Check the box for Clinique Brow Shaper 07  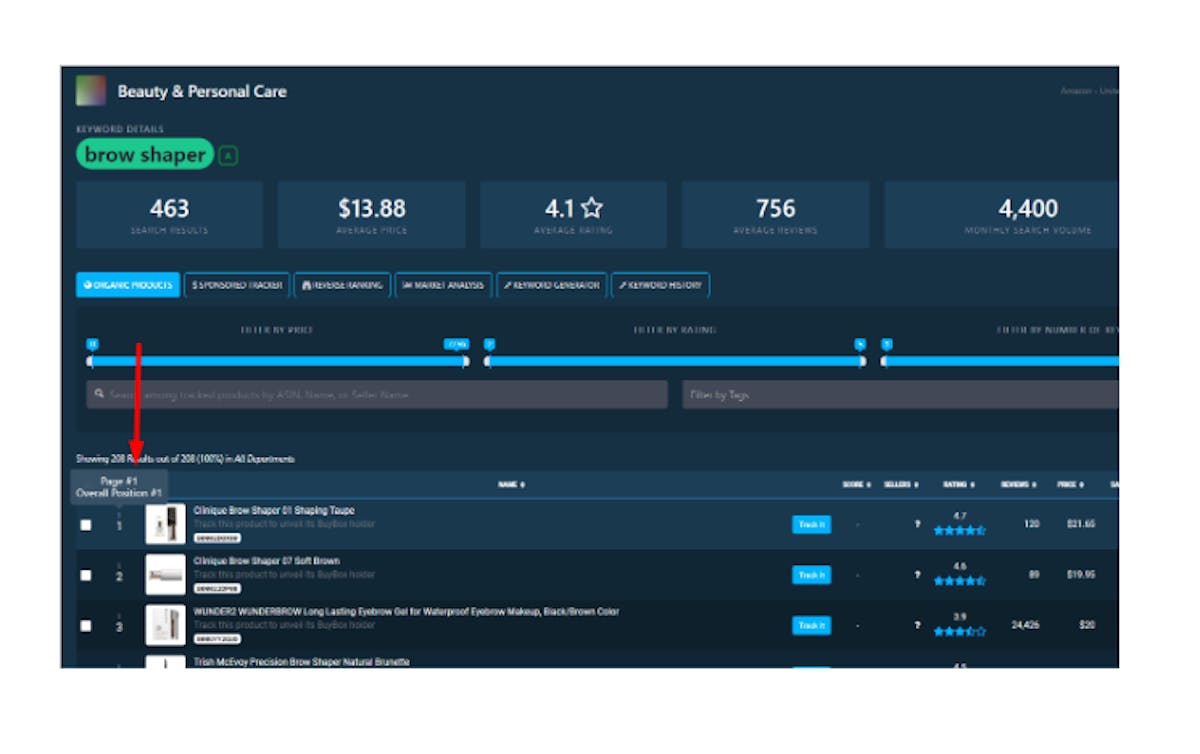coord(86,575)
